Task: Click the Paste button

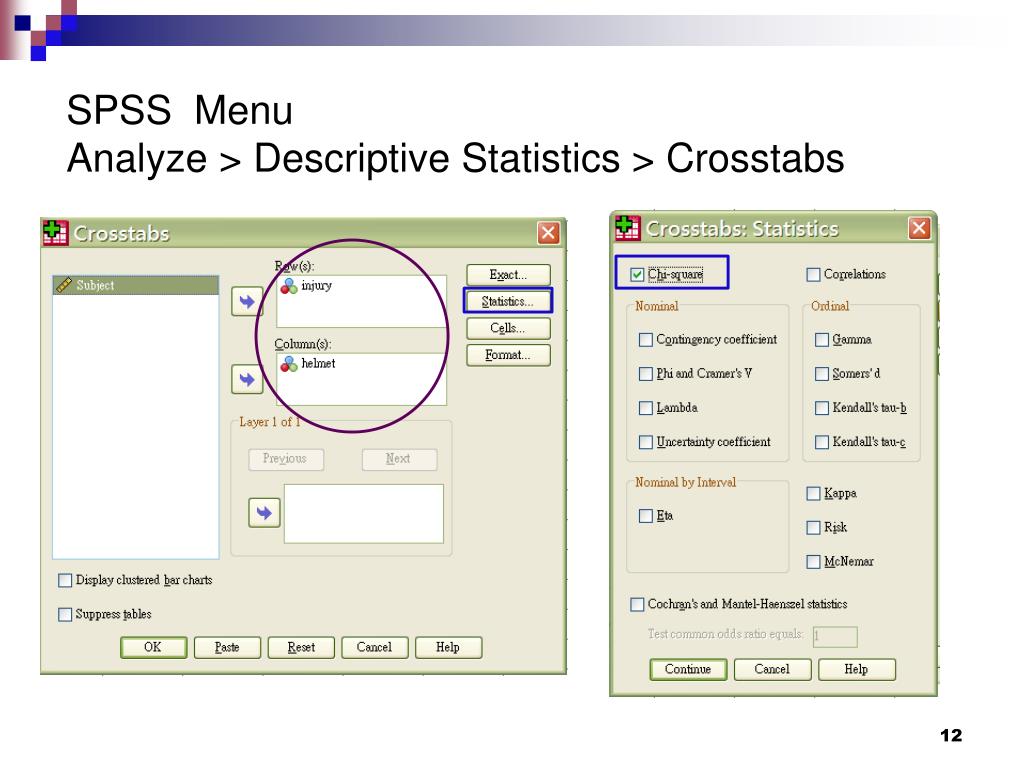Action: click(227, 647)
